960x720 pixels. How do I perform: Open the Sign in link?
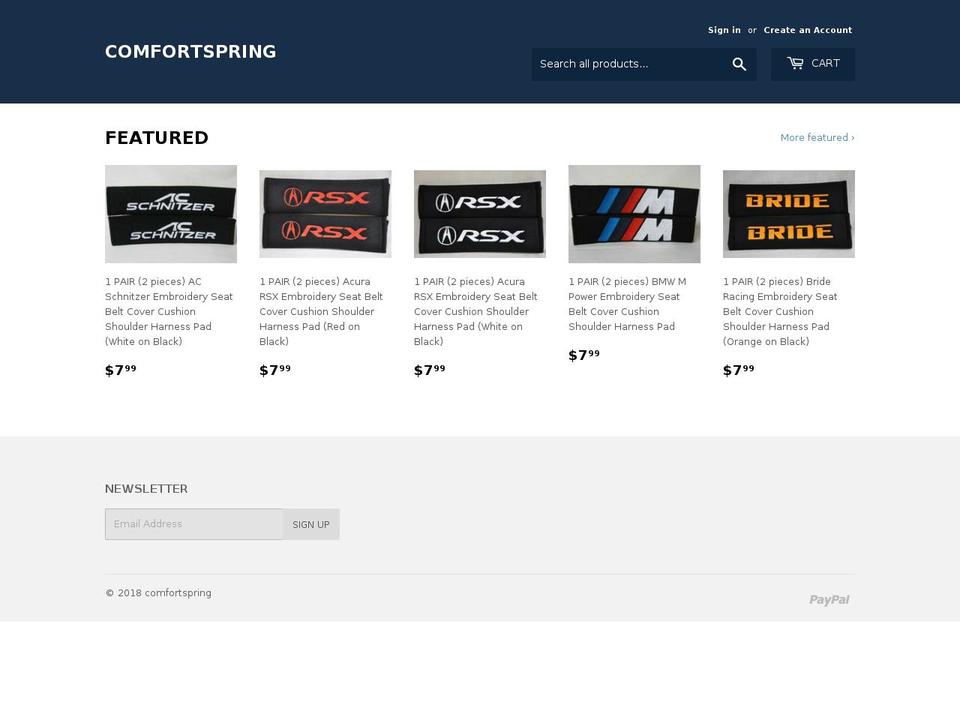724,30
